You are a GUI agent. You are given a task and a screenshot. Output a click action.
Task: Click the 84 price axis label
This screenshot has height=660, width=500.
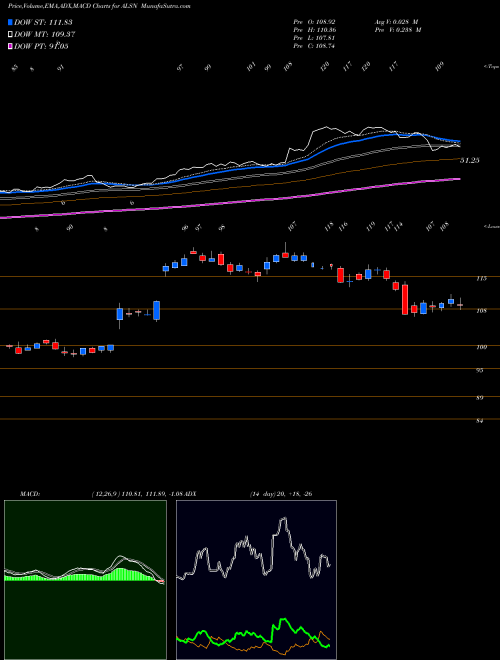tap(480, 420)
